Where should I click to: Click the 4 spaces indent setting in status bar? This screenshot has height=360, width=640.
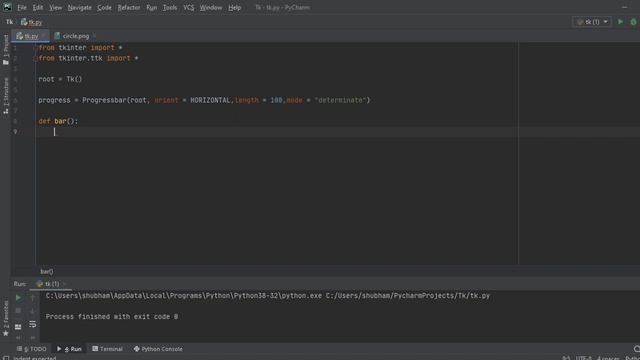click(608, 358)
